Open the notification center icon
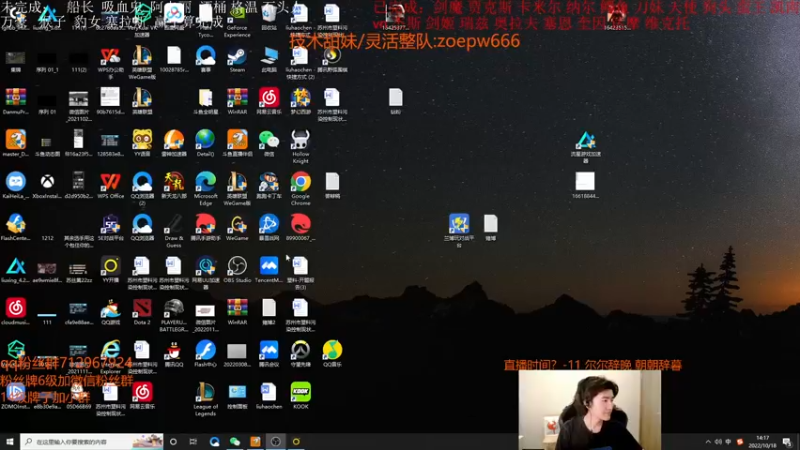This screenshot has height=450, width=800. [x=787, y=442]
